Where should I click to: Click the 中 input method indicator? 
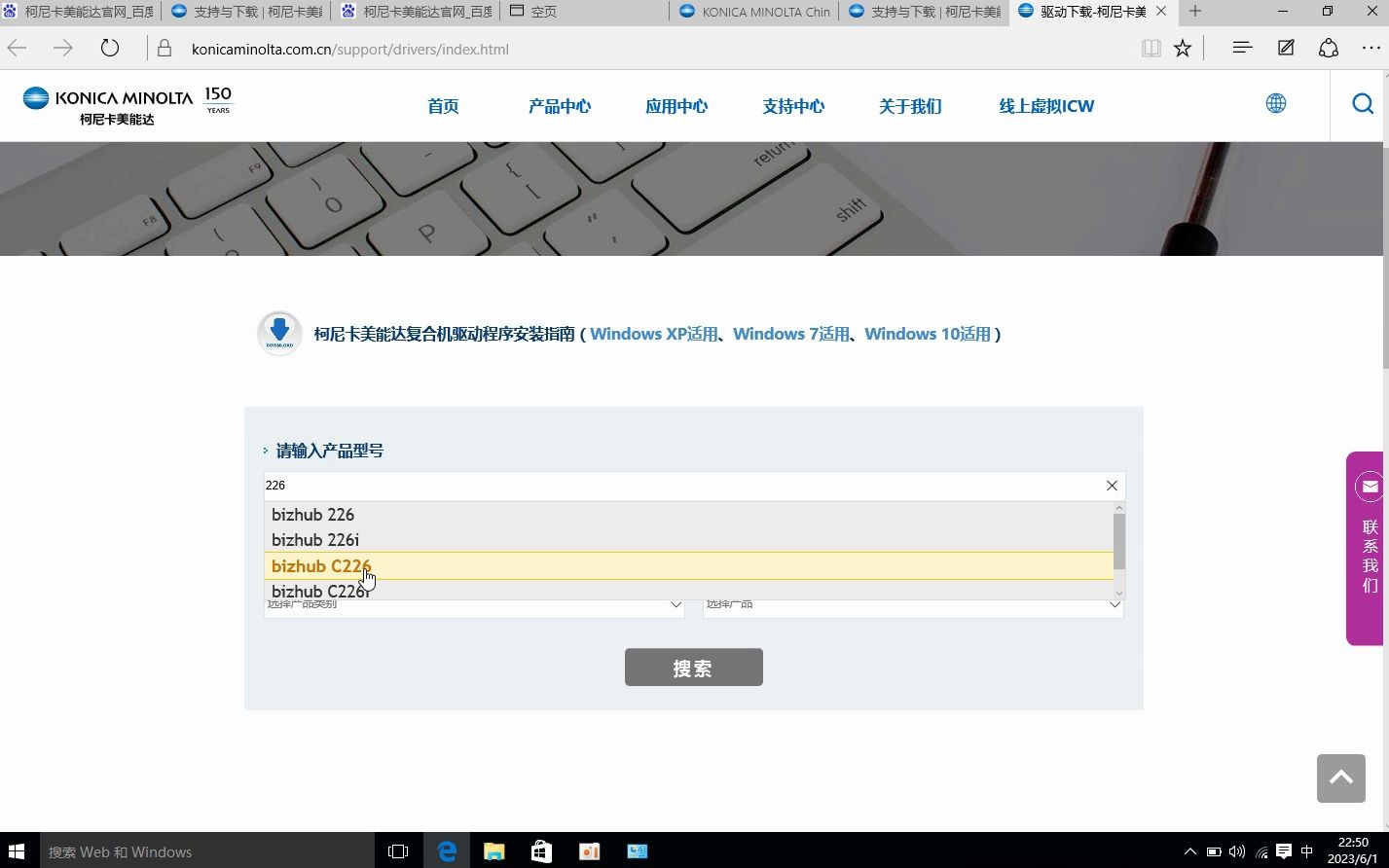(1307, 851)
